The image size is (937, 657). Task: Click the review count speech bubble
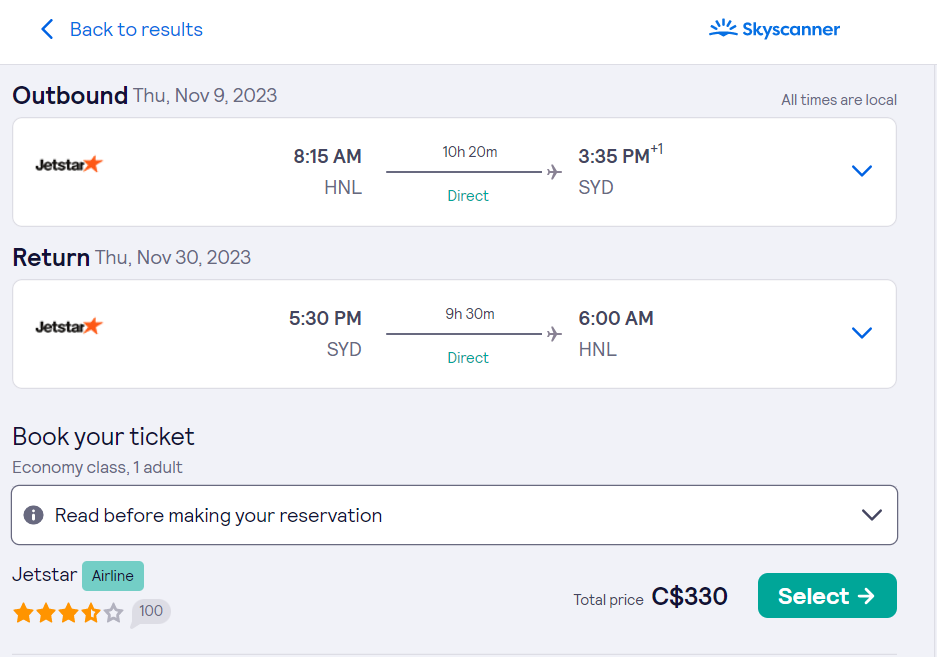(x=151, y=612)
